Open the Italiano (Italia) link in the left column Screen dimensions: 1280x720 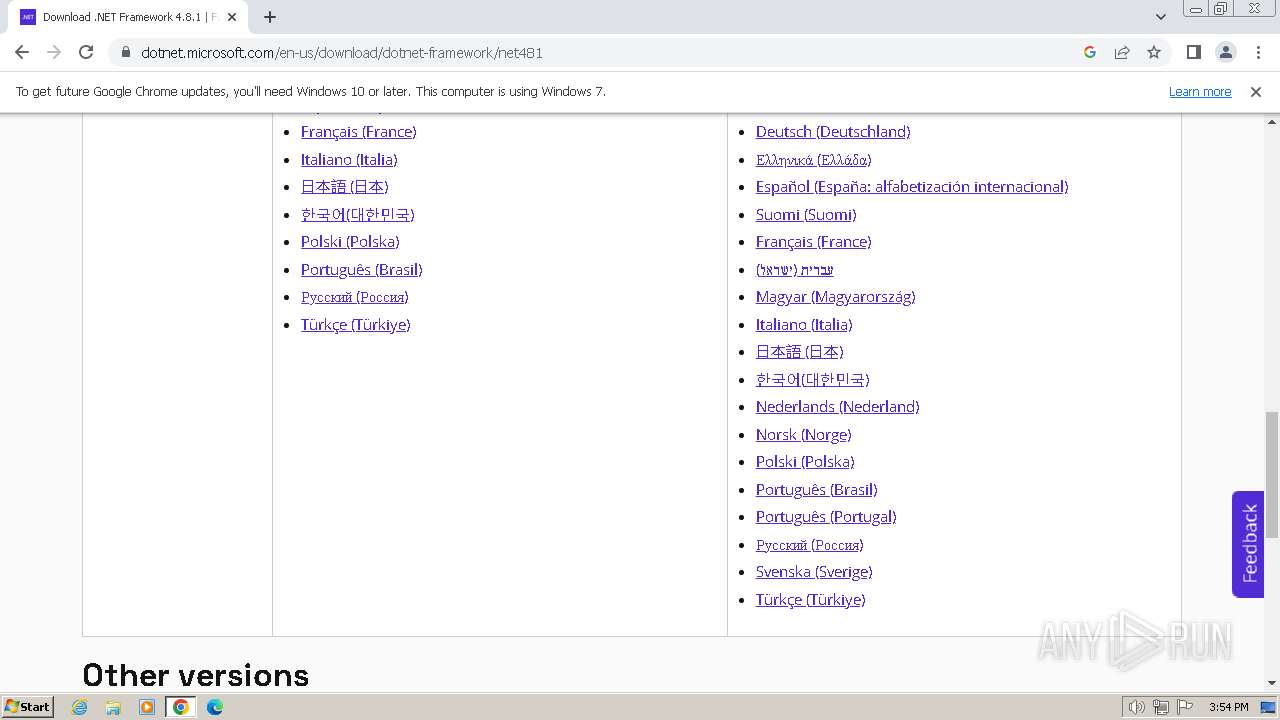coord(349,159)
